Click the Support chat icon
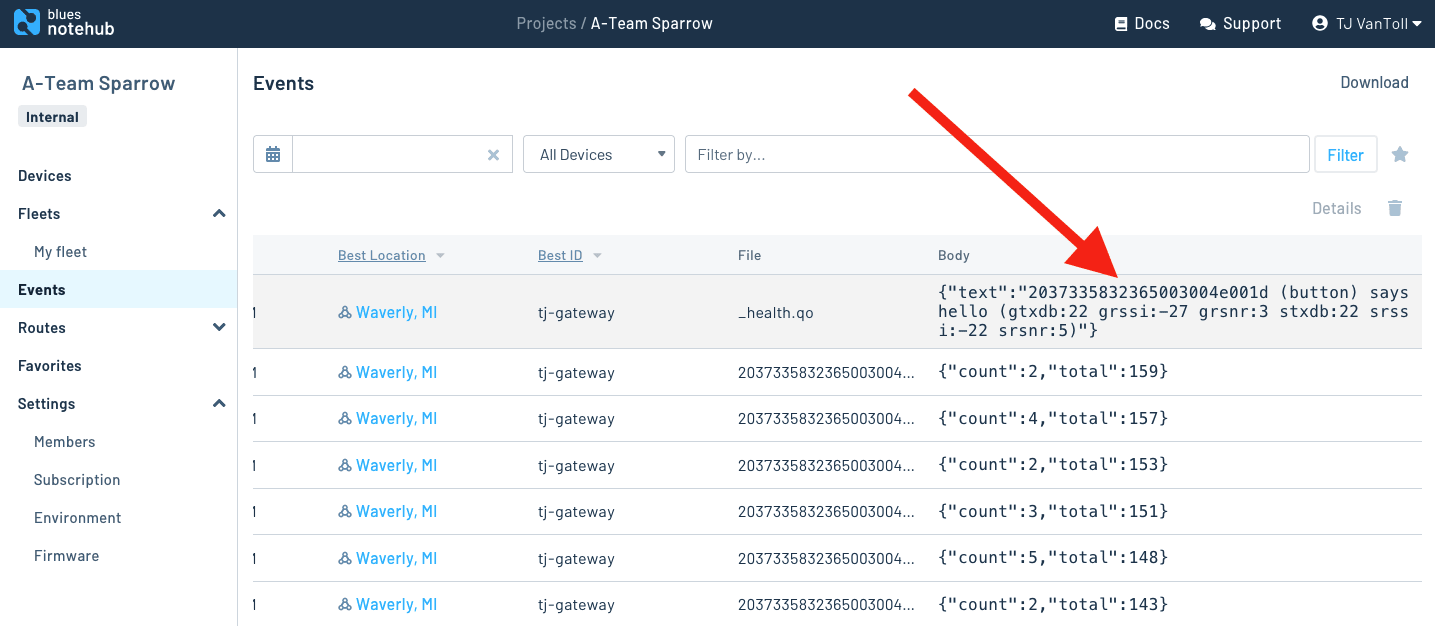This screenshot has width=1435, height=626. pos(1208,24)
